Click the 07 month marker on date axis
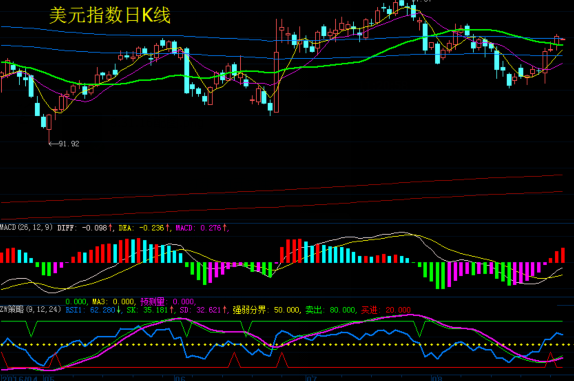 pyautogui.click(x=311, y=378)
